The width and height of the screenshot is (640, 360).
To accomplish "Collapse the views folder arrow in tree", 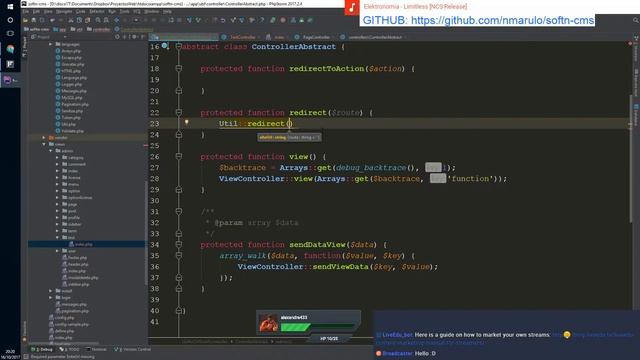I will pyautogui.click(x=44, y=144).
